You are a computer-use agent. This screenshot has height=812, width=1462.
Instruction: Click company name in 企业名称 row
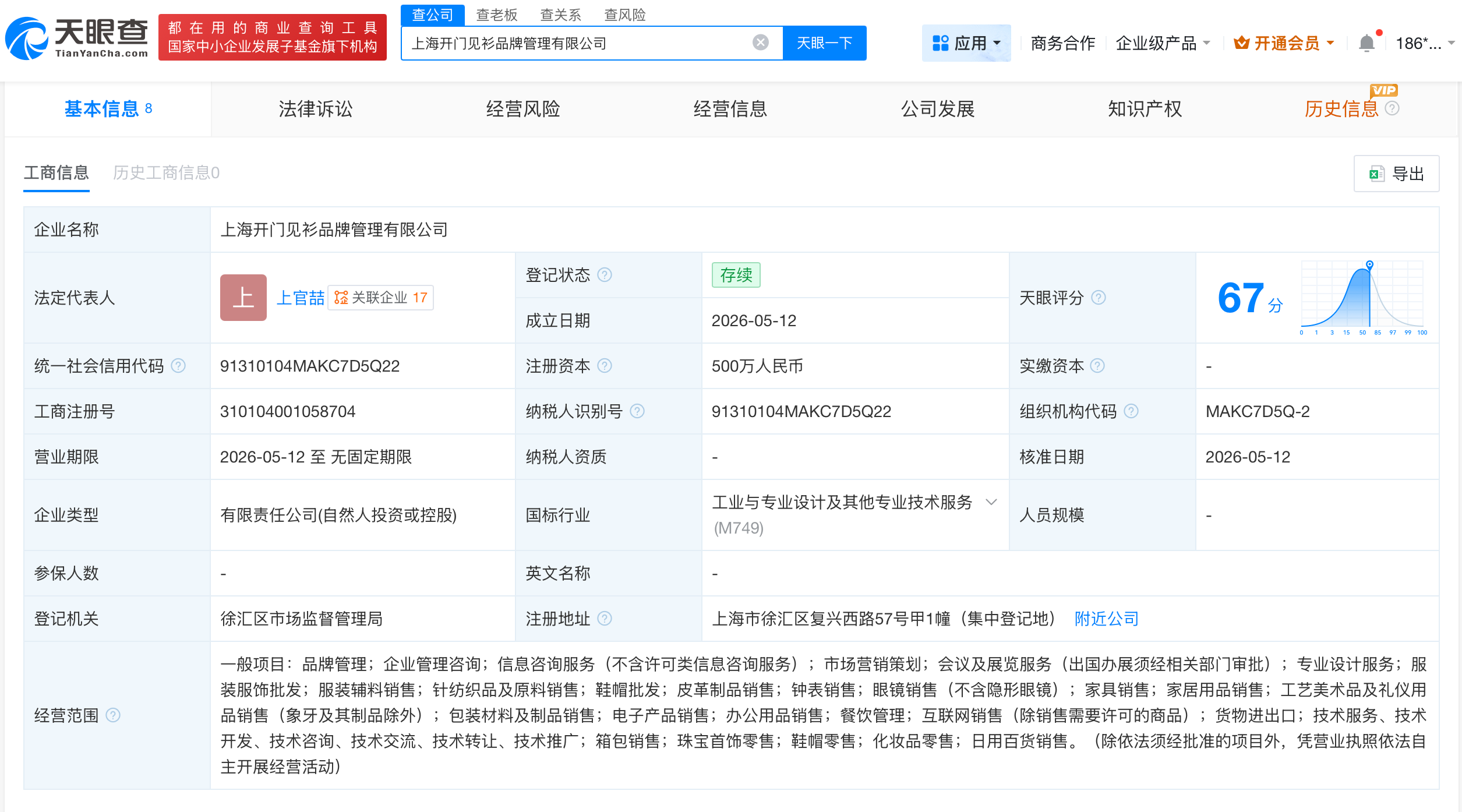click(334, 230)
